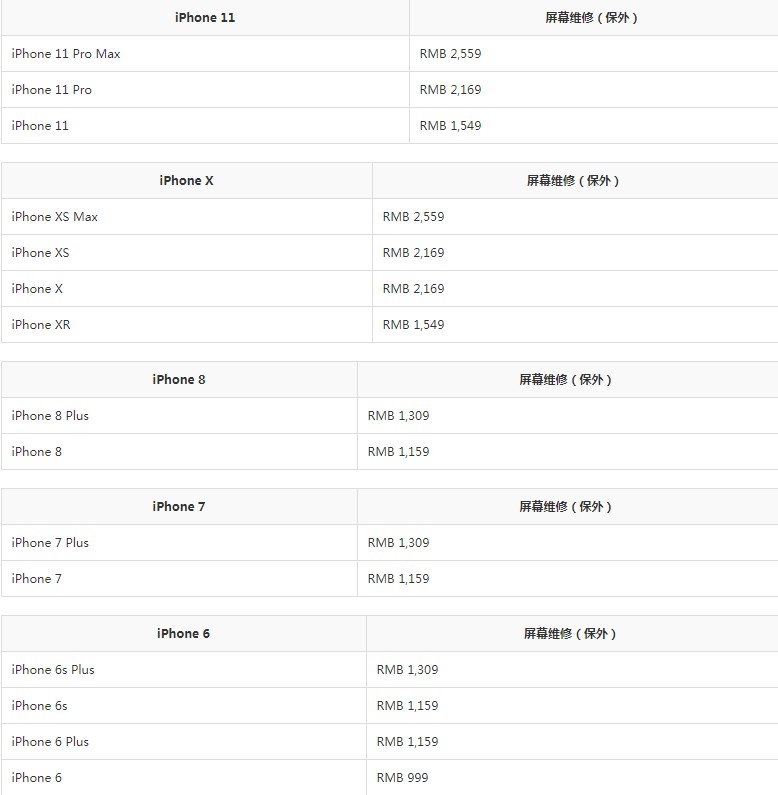
Task: Select the iPhone 7 Plus model cell
Action: pos(50,543)
